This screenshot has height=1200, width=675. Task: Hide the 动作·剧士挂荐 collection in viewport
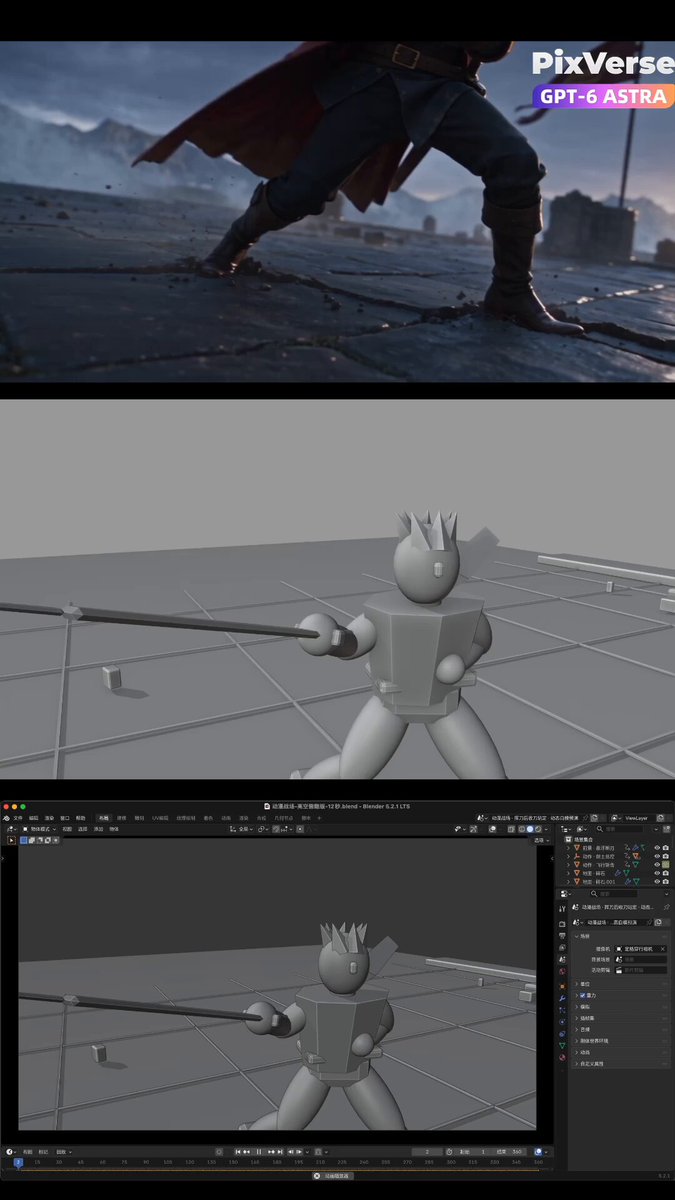tap(658, 856)
